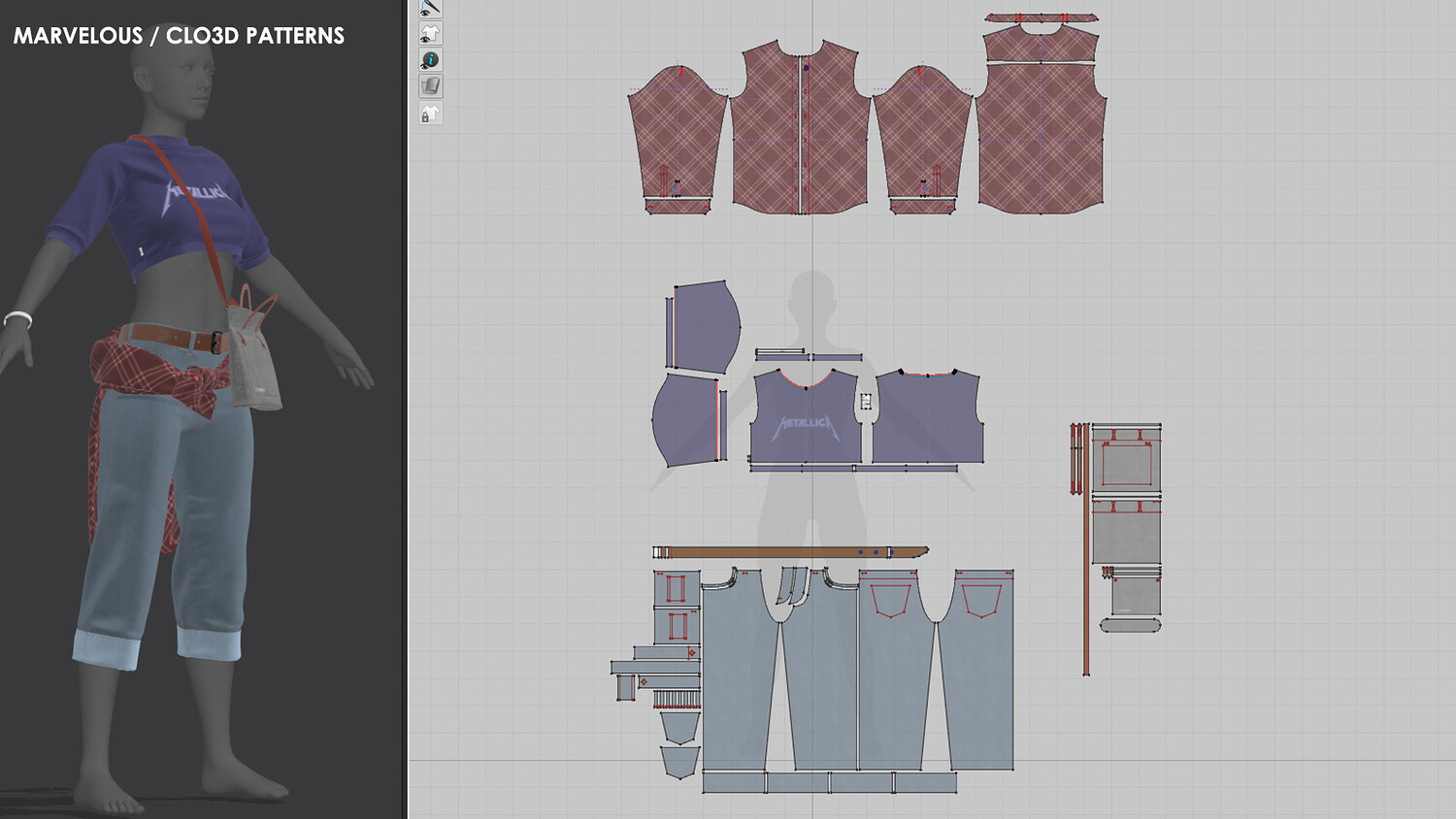
Task: Select the grey bag body pattern with red square
Action: tap(1126, 462)
